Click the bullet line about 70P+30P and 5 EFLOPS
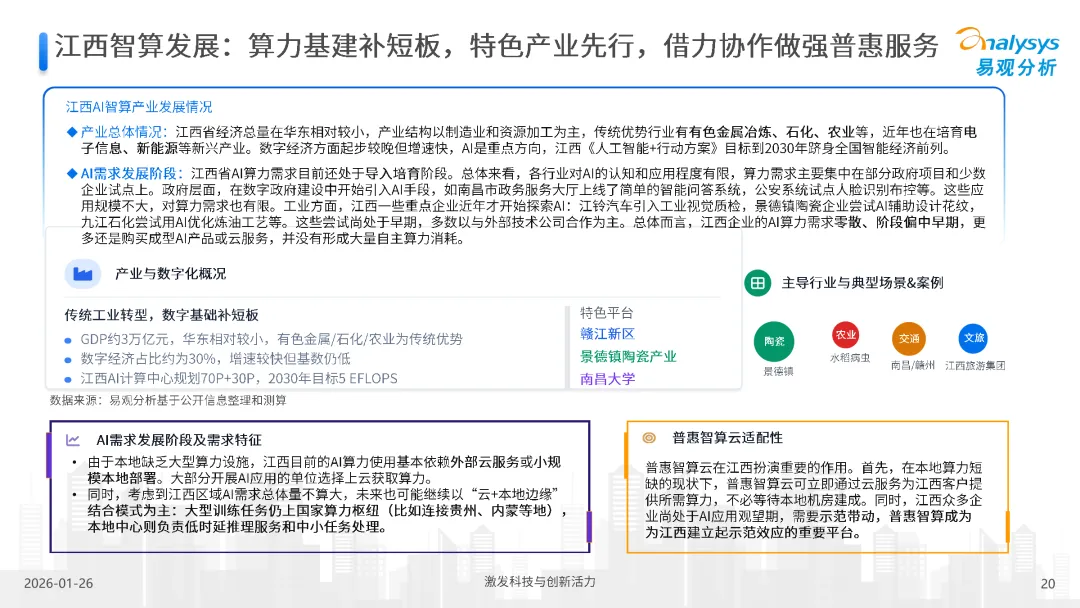 coord(239,379)
